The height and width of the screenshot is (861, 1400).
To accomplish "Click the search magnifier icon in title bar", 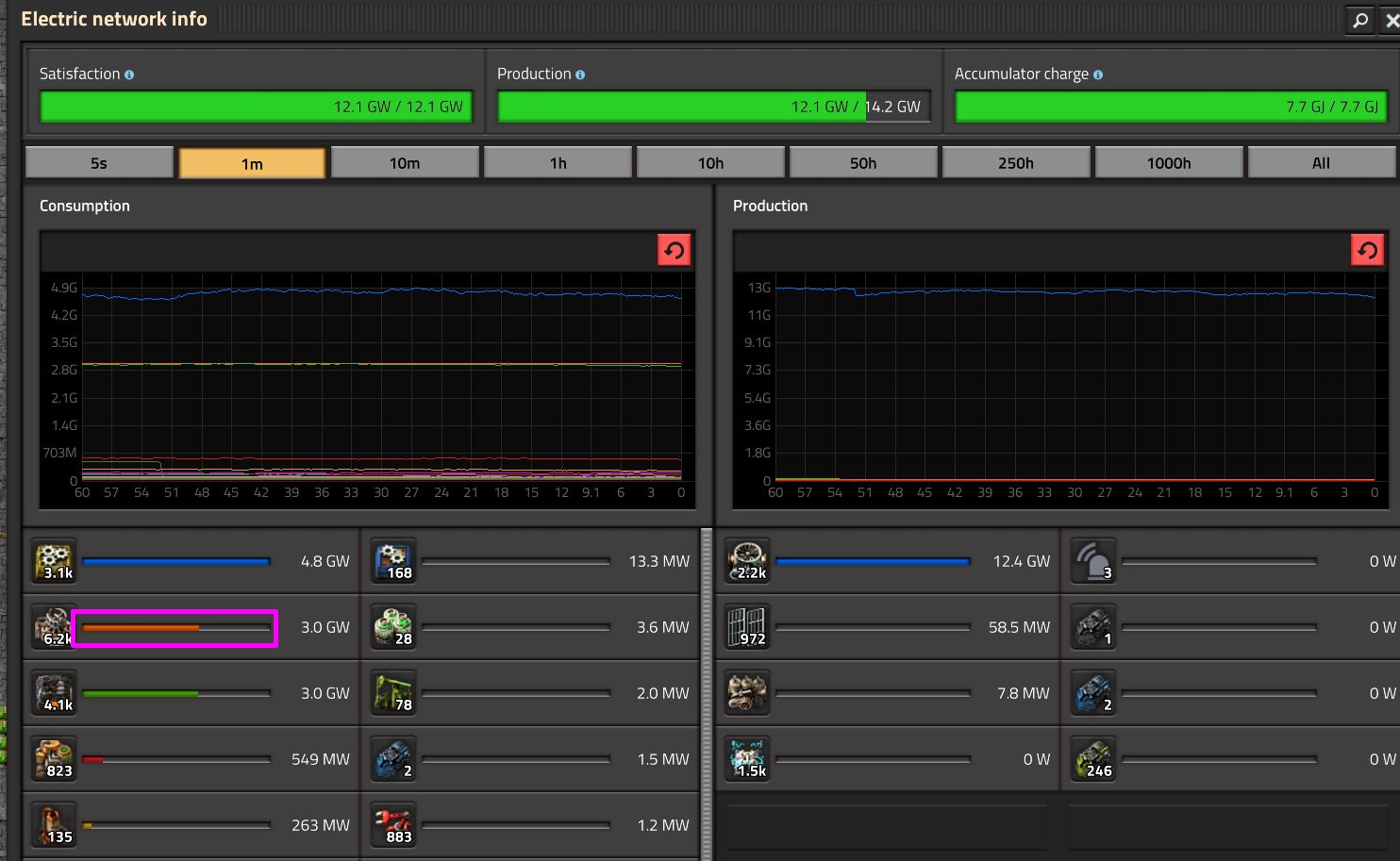I will (x=1360, y=19).
